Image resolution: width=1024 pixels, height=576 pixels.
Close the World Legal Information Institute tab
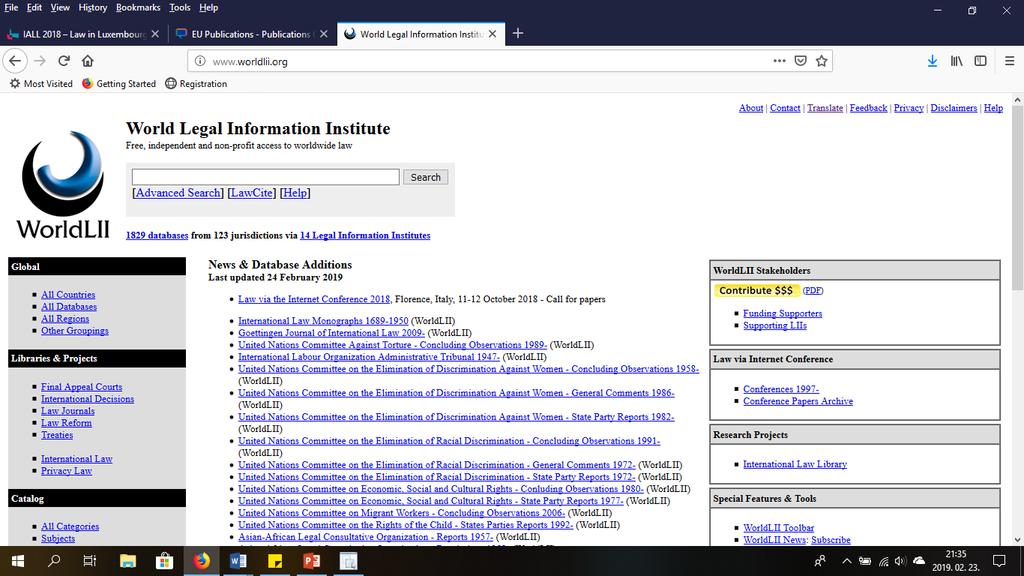pos(492,34)
